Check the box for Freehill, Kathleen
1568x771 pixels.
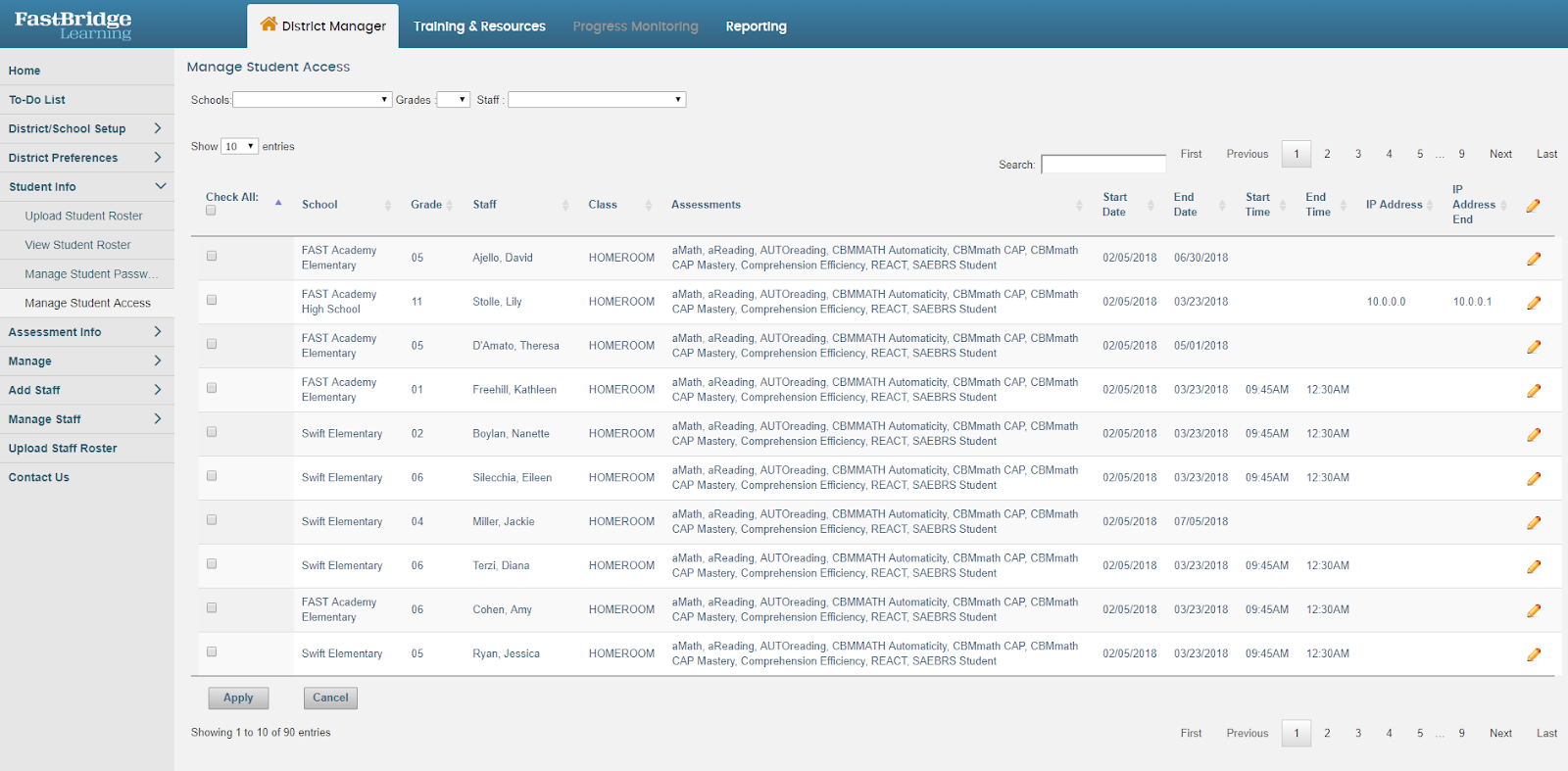tap(212, 388)
